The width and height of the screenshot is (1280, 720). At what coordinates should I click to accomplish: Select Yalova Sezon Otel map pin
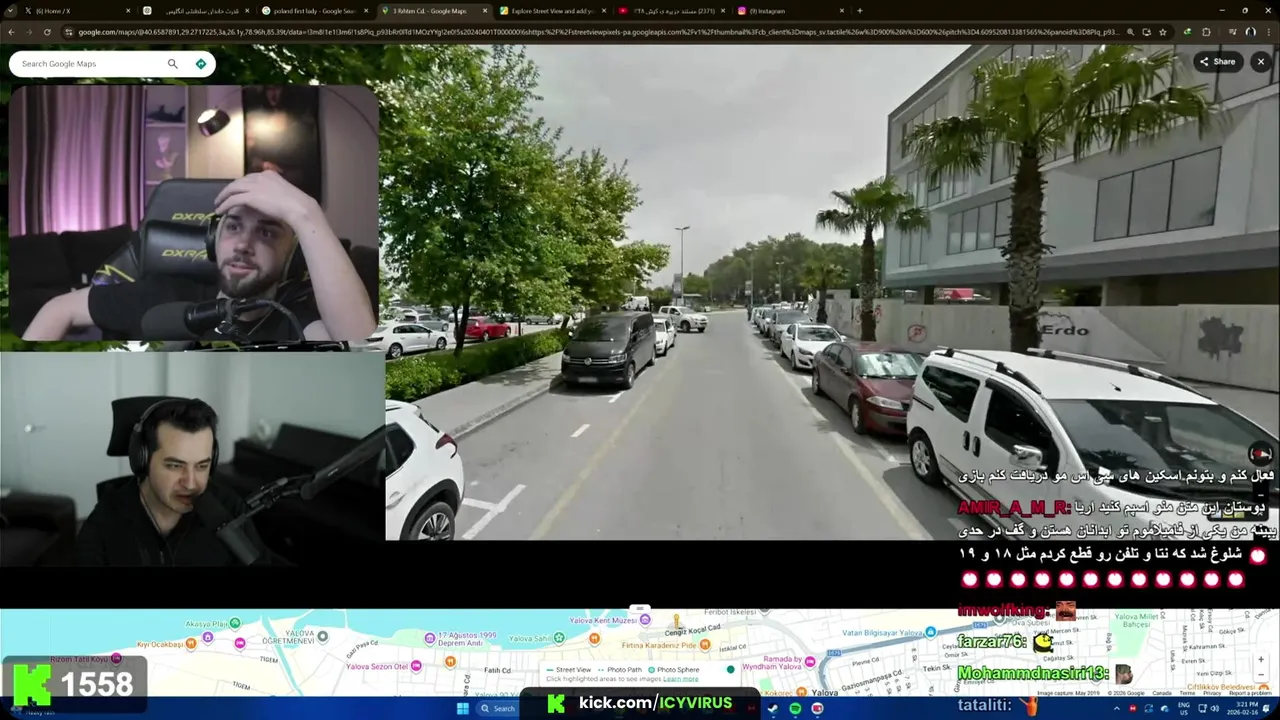416,666
